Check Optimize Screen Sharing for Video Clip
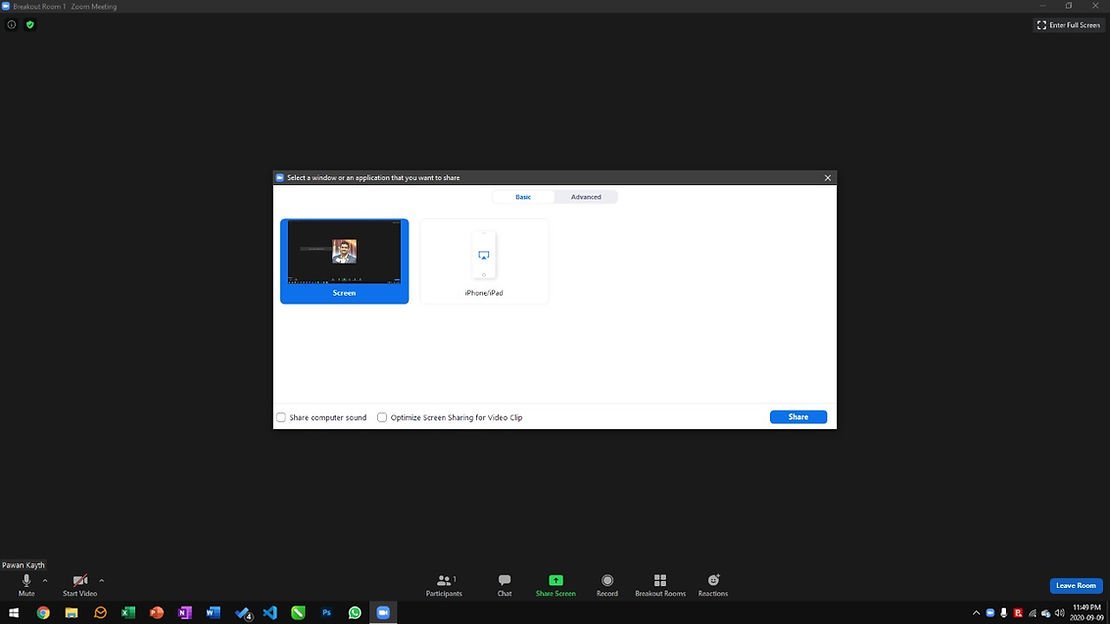This screenshot has width=1110, height=624. point(382,418)
